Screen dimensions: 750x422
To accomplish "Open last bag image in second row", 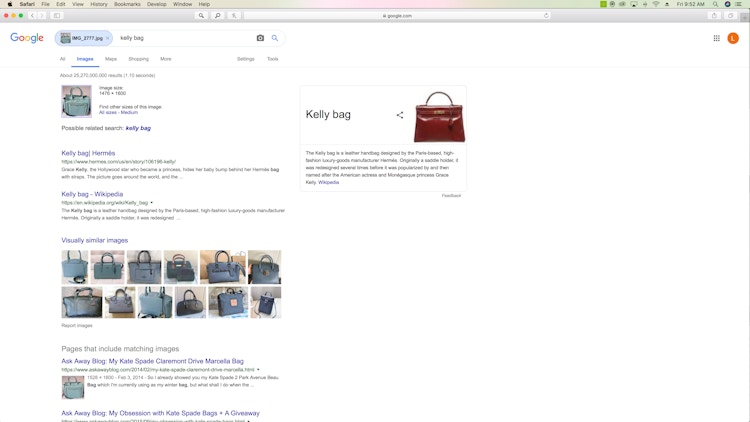I will [266, 302].
